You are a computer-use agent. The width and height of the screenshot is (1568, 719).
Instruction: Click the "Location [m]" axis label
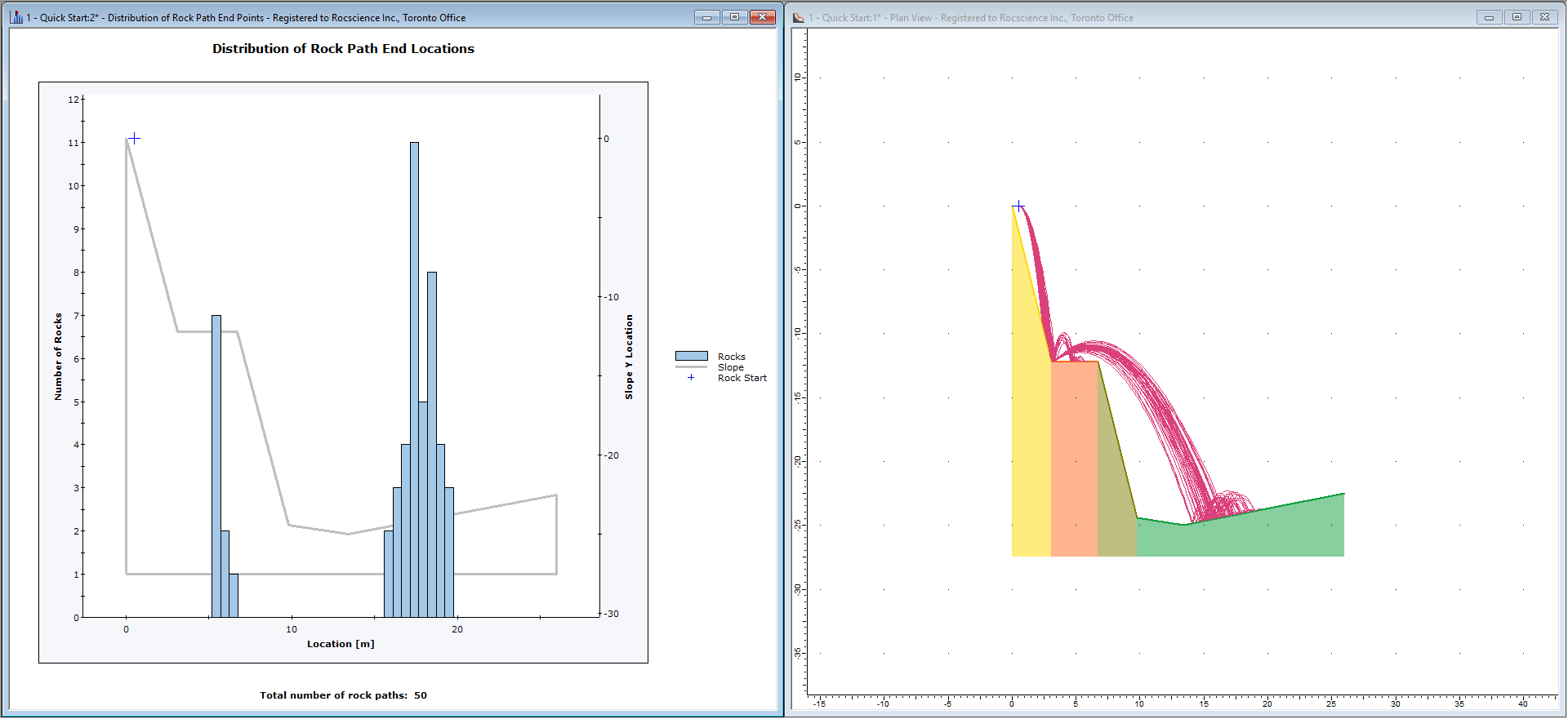(x=341, y=644)
